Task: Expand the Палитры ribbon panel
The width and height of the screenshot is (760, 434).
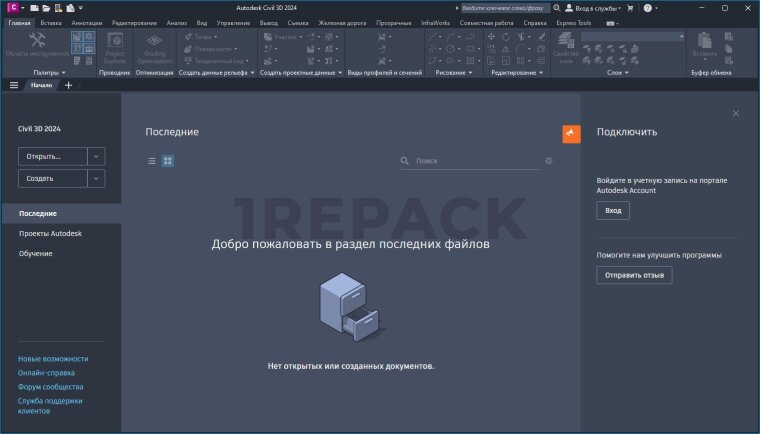Action: pyautogui.click(x=50, y=73)
